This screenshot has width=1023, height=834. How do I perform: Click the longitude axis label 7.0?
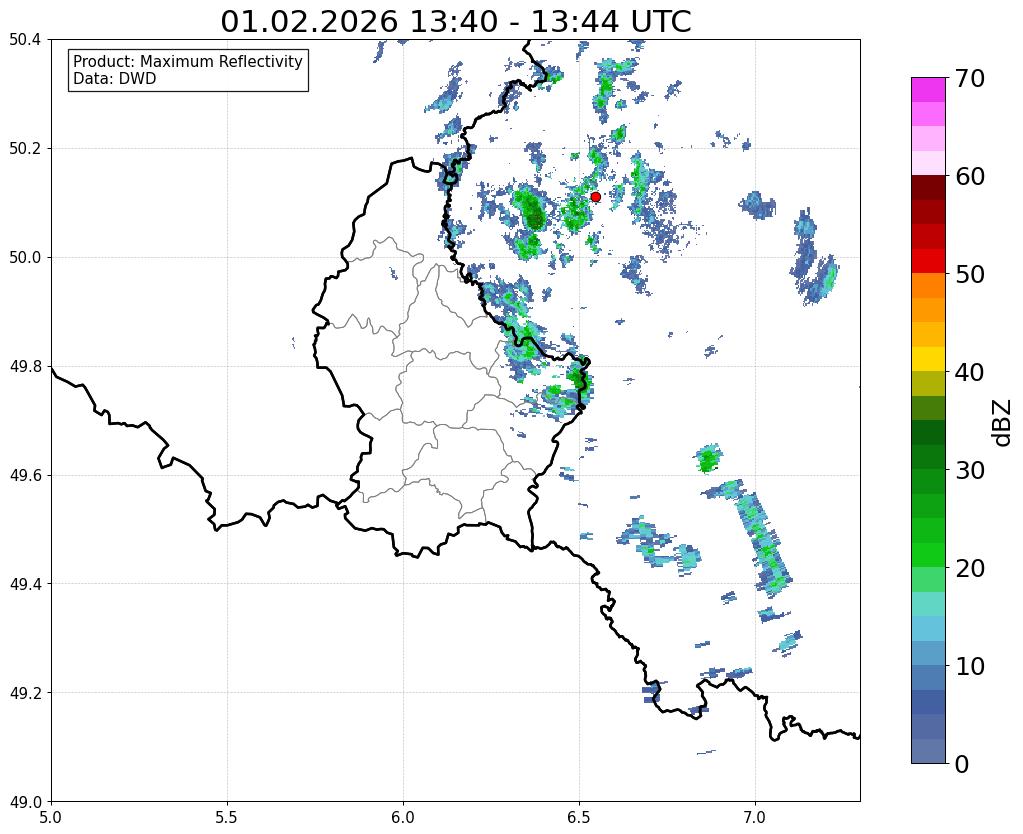[756, 817]
